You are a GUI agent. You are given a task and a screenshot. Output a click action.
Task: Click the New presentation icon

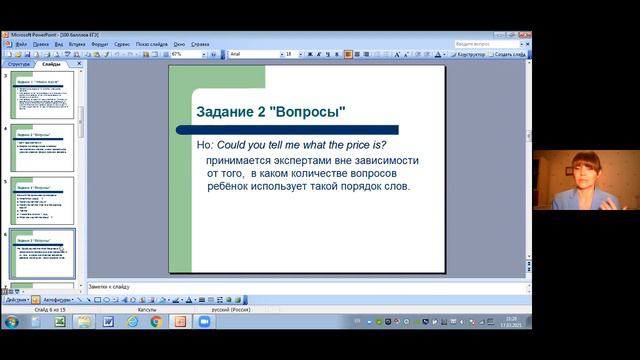tap(9, 54)
